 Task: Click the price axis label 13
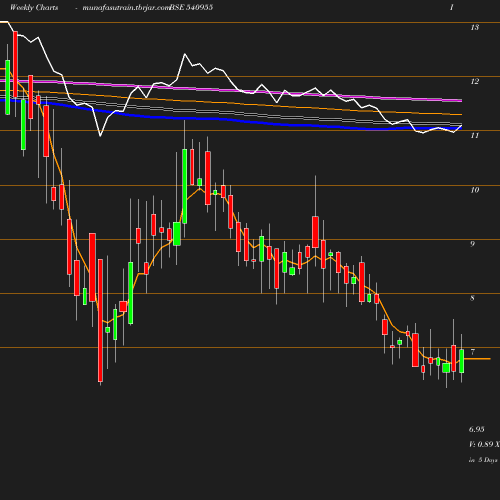475,27
